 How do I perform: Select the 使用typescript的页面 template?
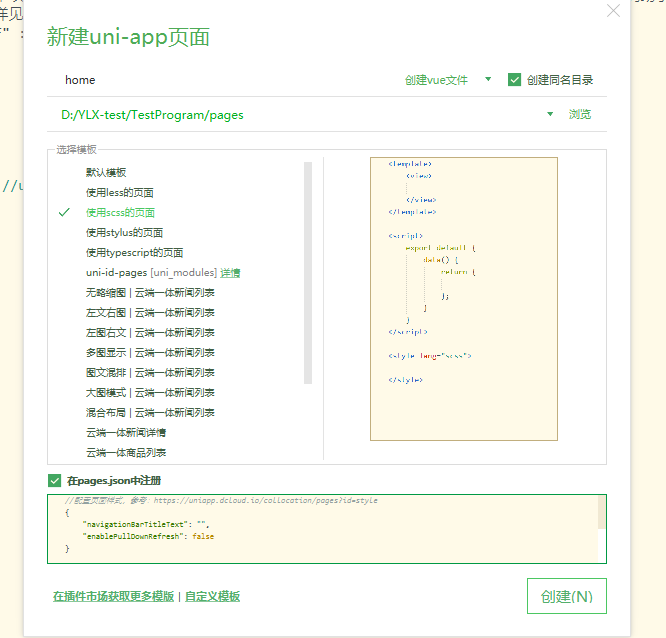point(134,252)
